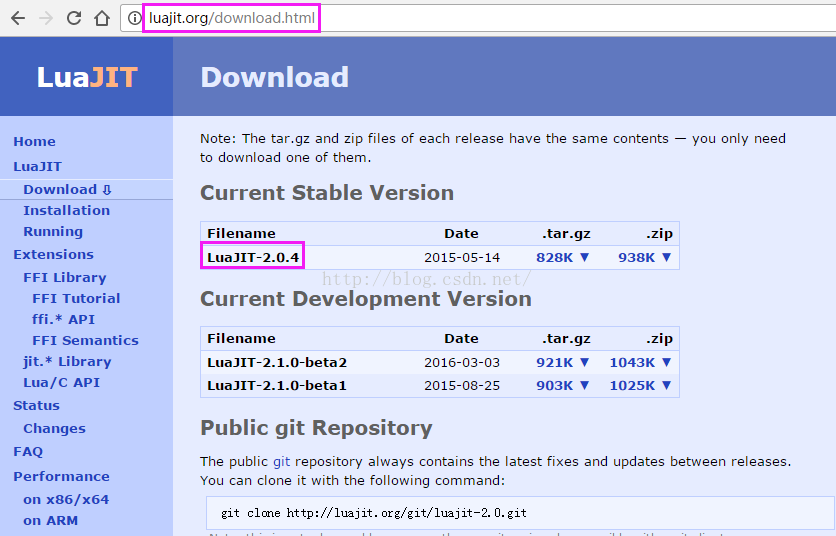Image resolution: width=836 pixels, height=536 pixels.
Task: Click the browser Back arrow
Action: [x=18, y=18]
